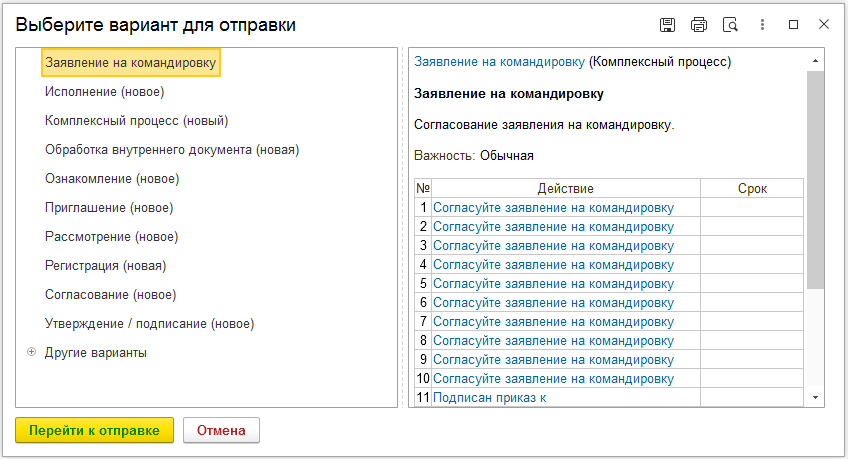The width and height of the screenshot is (848, 459).
Task: Open the Заявление на командировку header link
Action: pyautogui.click(x=499, y=62)
